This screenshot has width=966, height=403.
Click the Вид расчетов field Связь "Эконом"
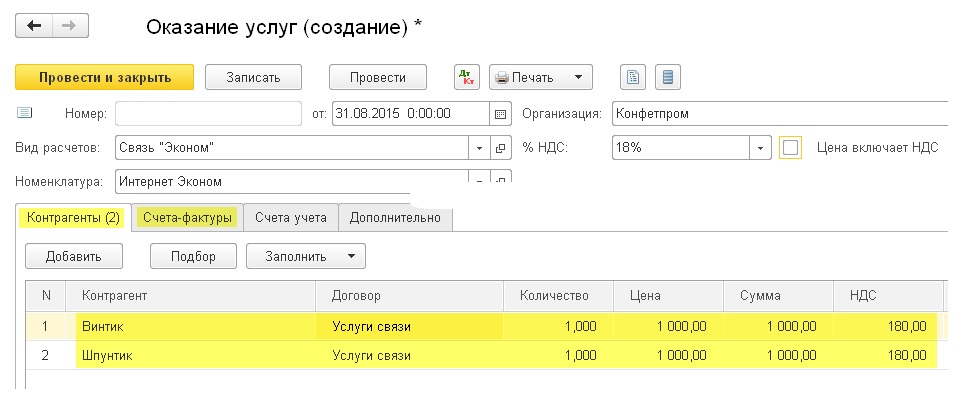pos(293,148)
